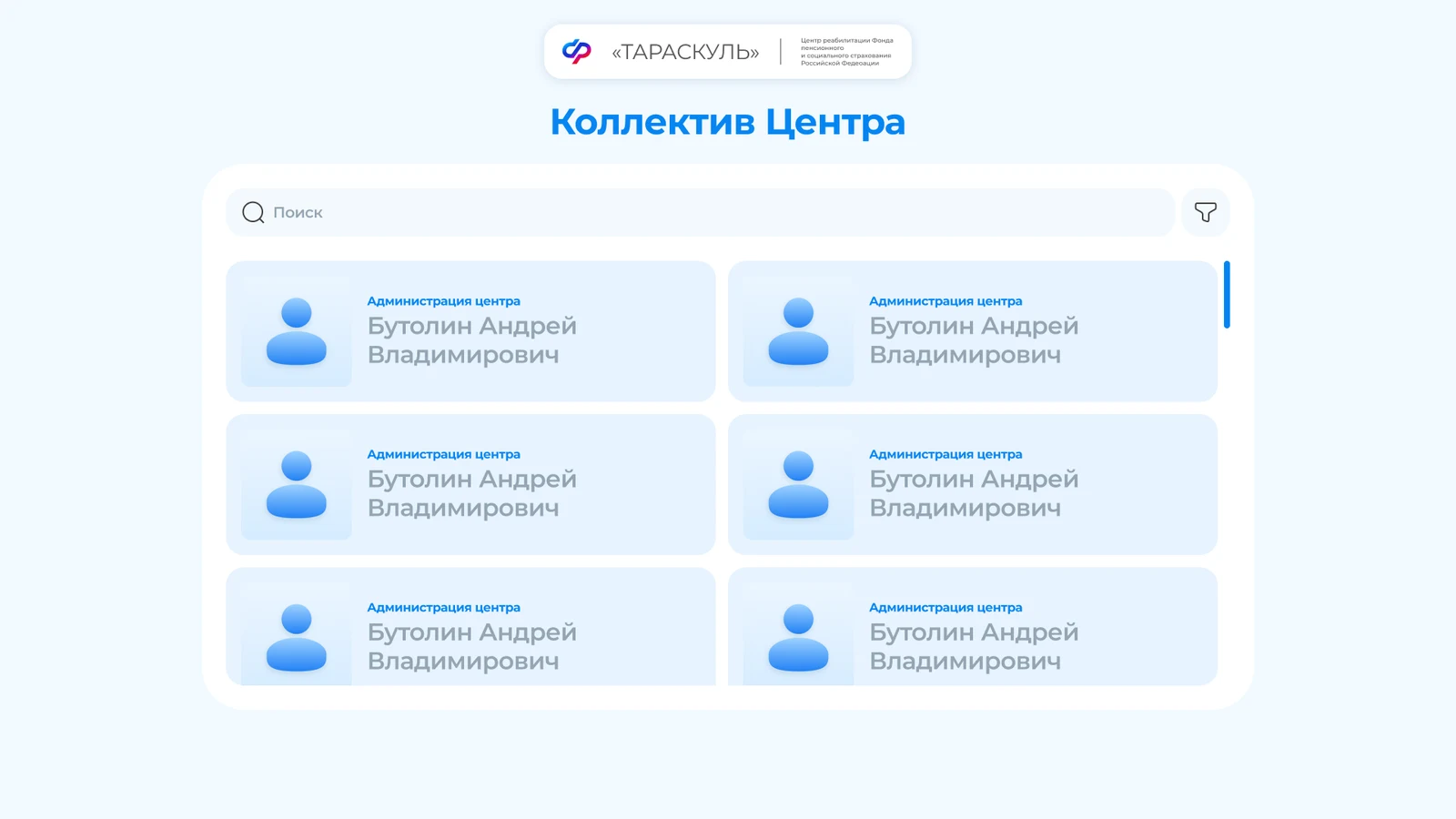The height and width of the screenshot is (819, 1456).
Task: Click the «ТАРАСКУЛЬ» header text
Action: (x=685, y=52)
